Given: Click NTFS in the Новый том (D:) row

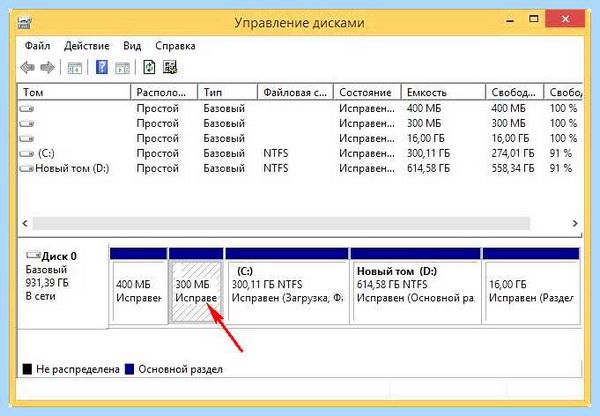Looking at the screenshot, I should 276,168.
